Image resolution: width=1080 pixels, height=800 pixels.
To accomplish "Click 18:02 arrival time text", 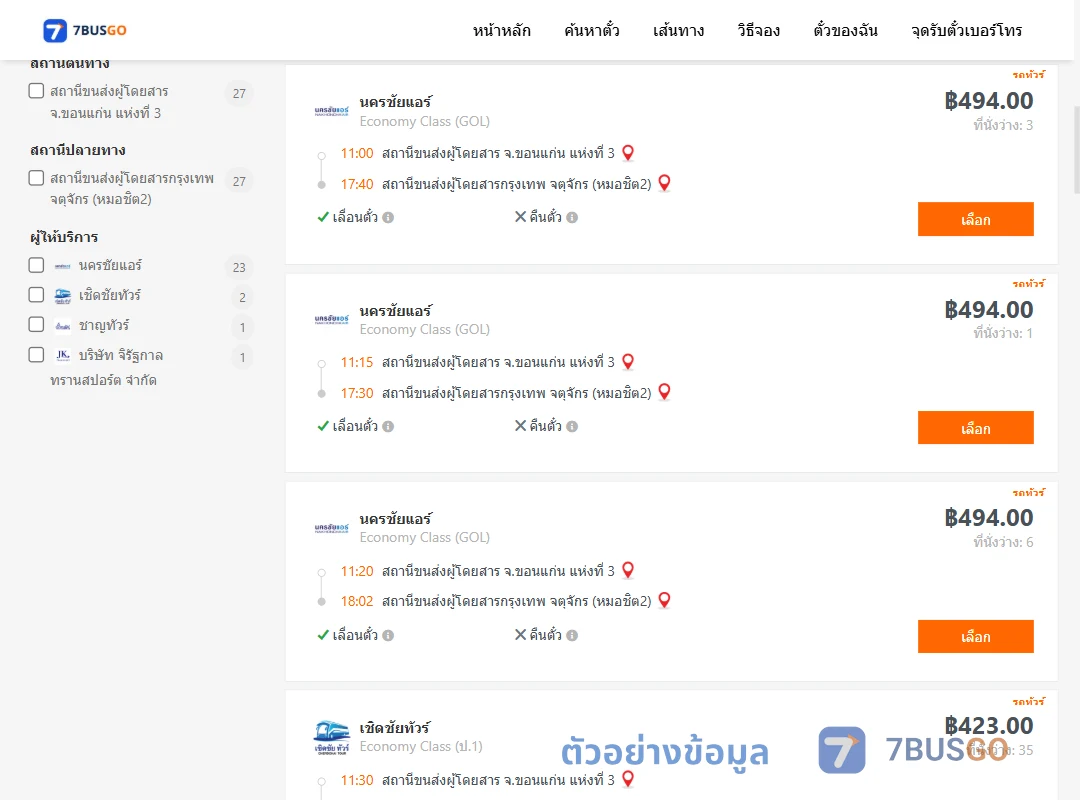I will tap(357, 601).
